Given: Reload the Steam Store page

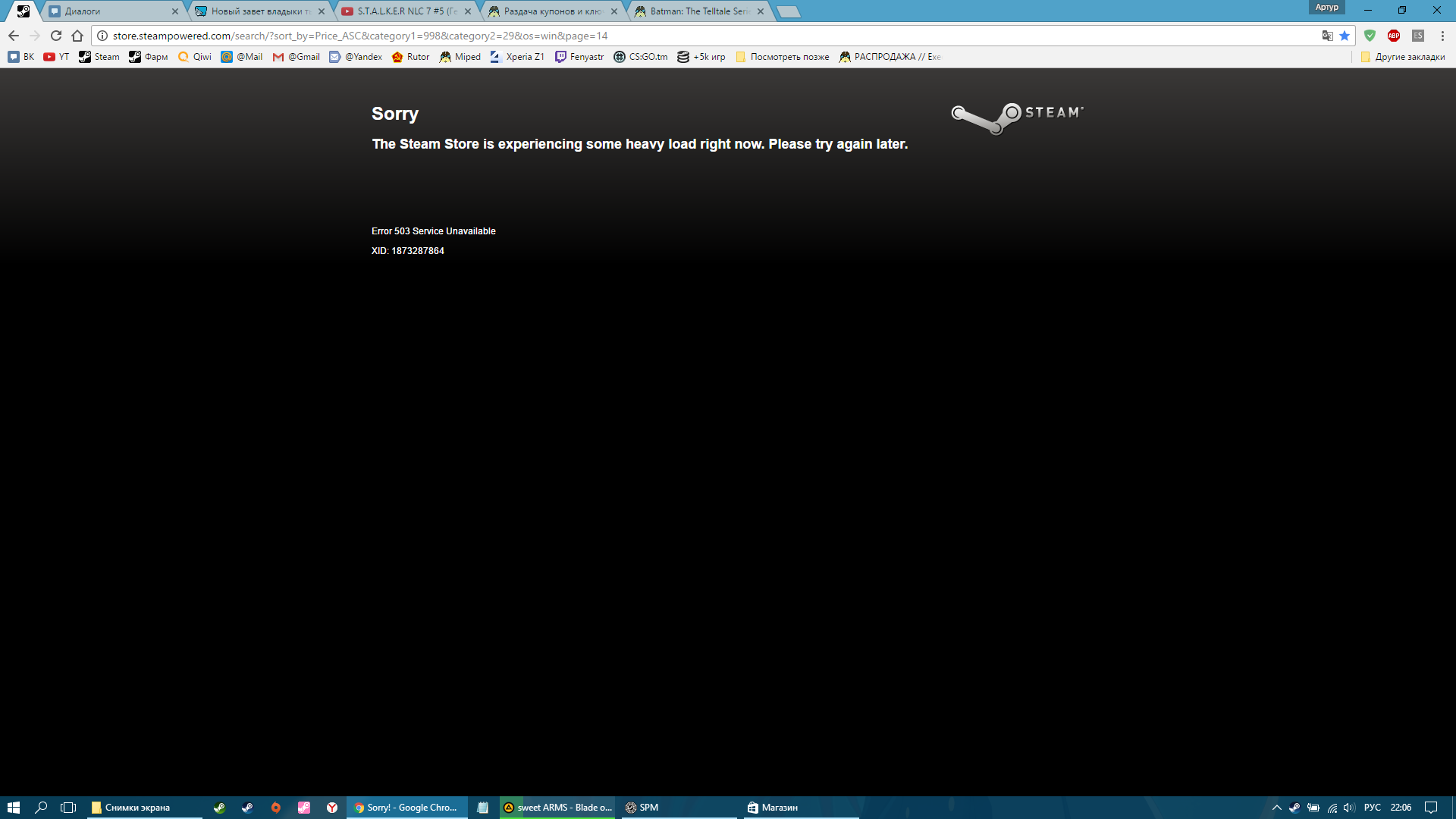Looking at the screenshot, I should [x=56, y=36].
